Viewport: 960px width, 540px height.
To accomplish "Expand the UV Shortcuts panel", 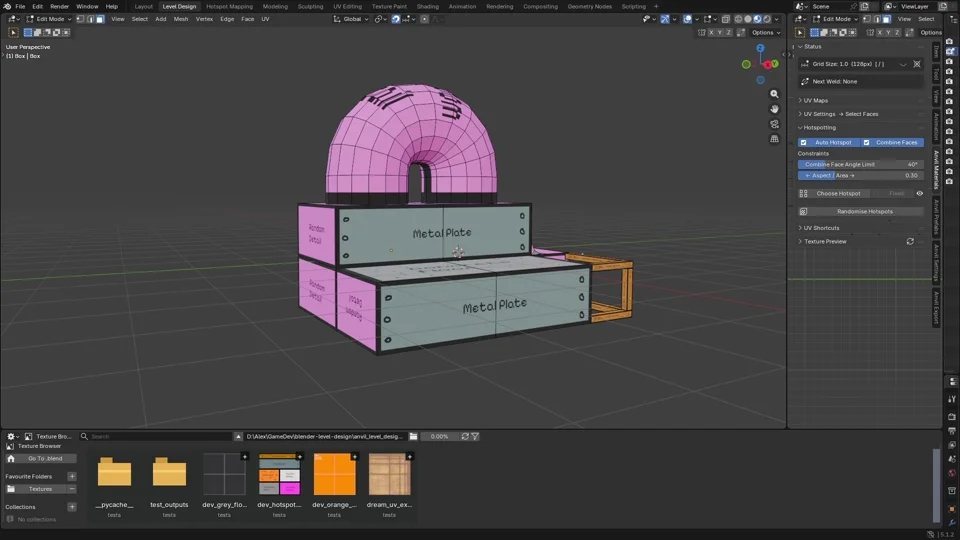I will coord(820,228).
